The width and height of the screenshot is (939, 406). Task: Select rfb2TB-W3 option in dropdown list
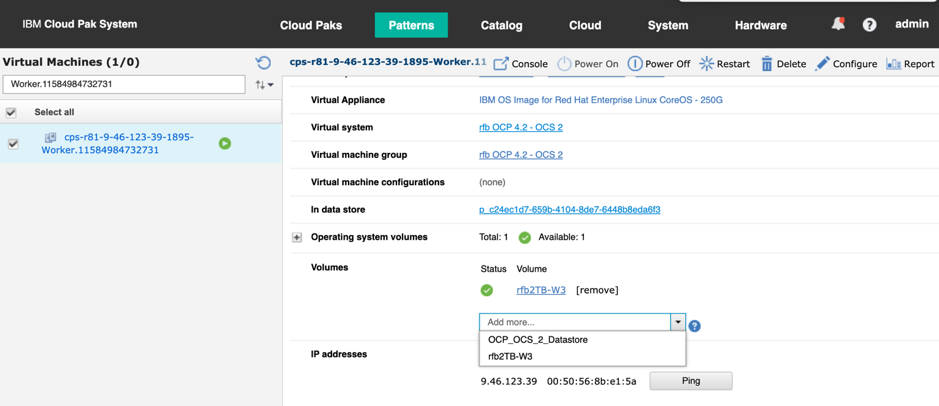(582, 356)
